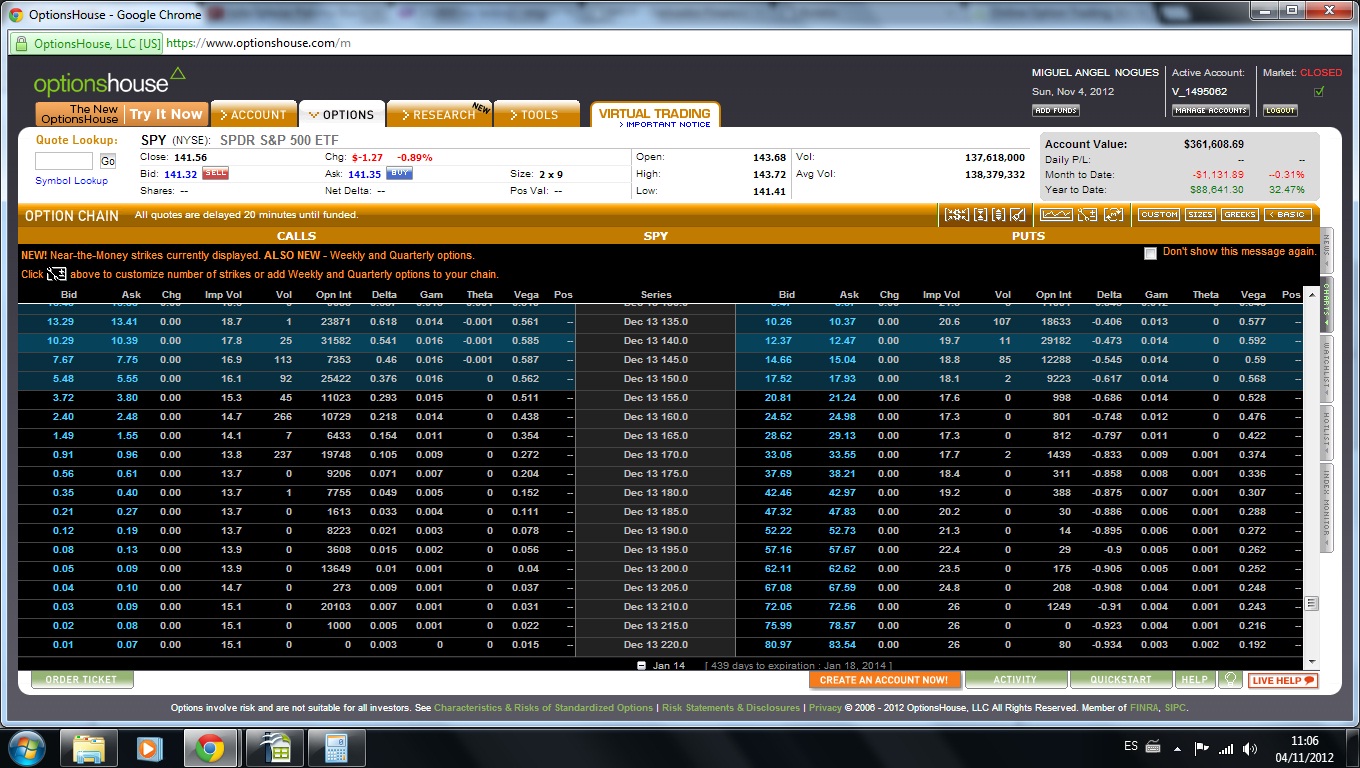Open the Research tab
The width and height of the screenshot is (1360, 768).
pos(439,114)
